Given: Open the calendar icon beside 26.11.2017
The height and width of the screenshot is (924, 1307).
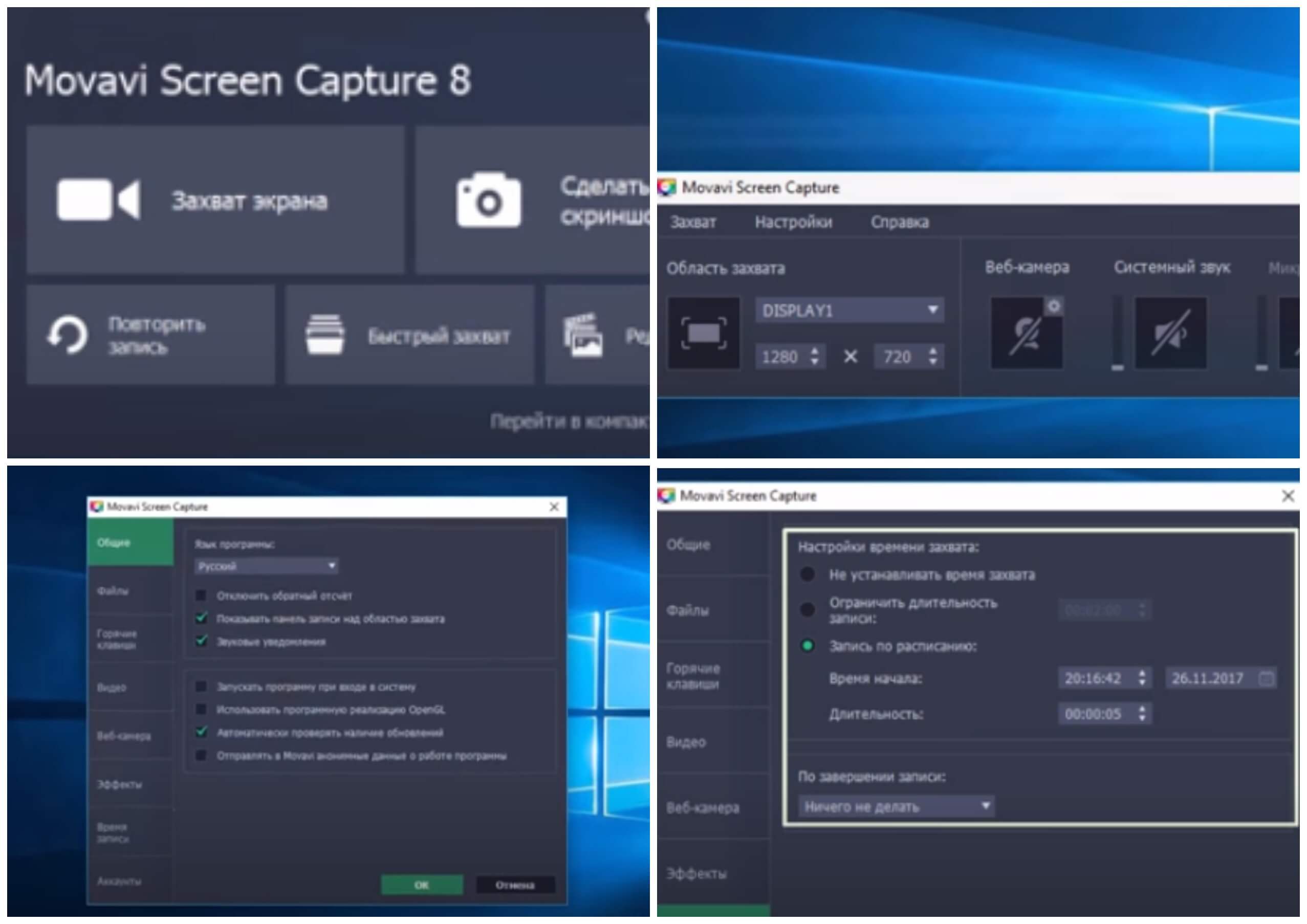Looking at the screenshot, I should click(1267, 678).
